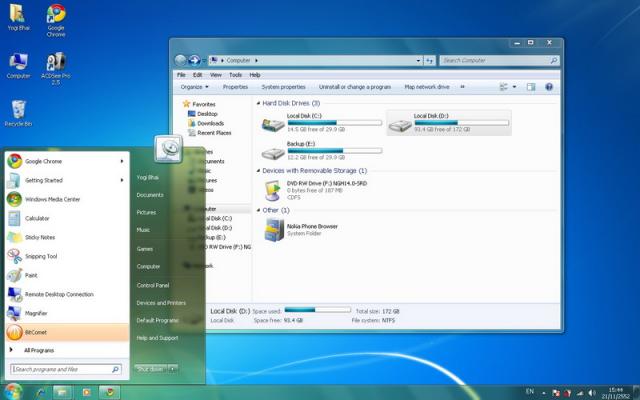640x400 pixels.
Task: Open Getting Started in Start menu
Action: (67, 180)
